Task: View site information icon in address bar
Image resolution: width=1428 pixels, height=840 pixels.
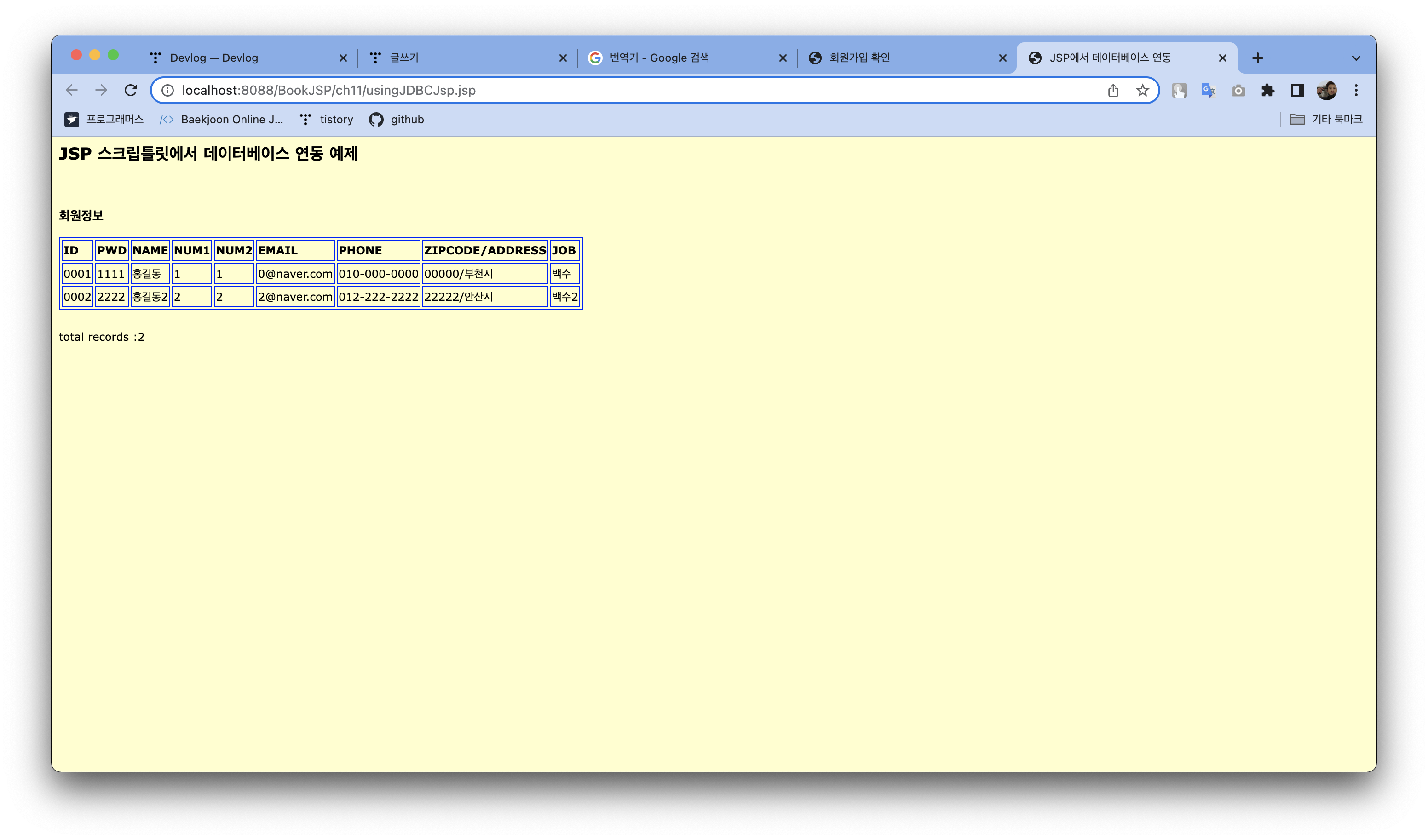Action: [x=168, y=90]
